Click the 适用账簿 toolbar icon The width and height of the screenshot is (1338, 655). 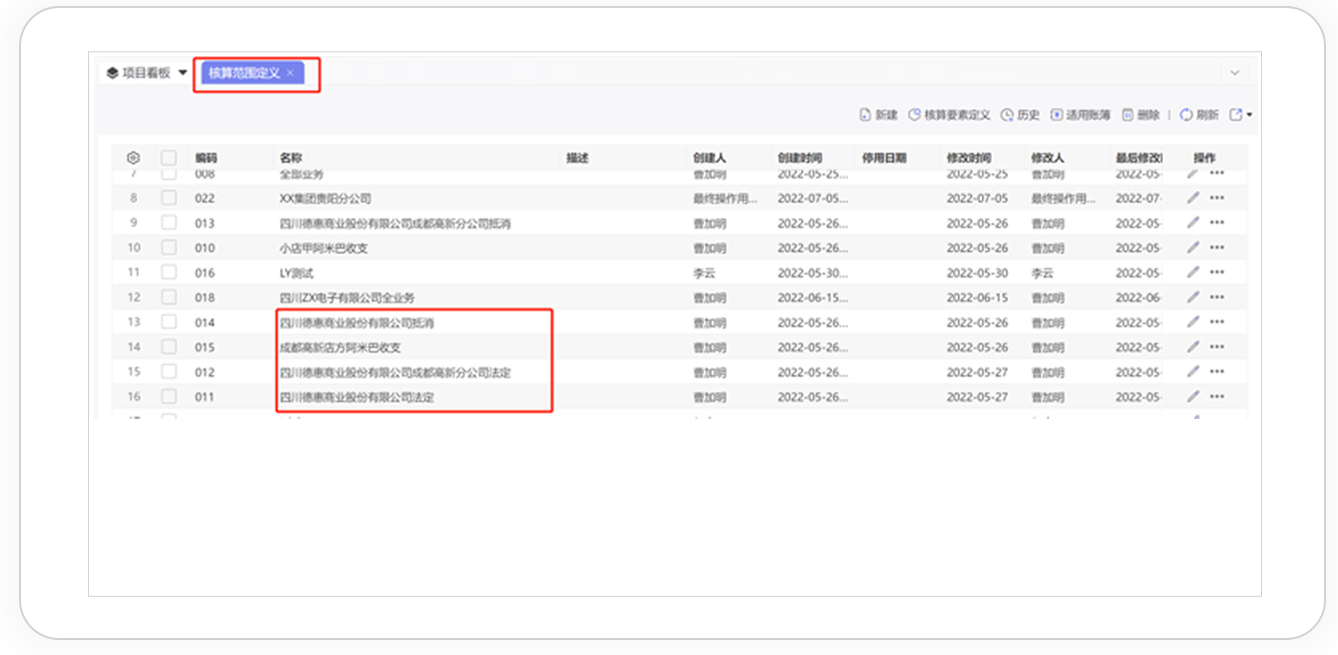click(1056, 115)
